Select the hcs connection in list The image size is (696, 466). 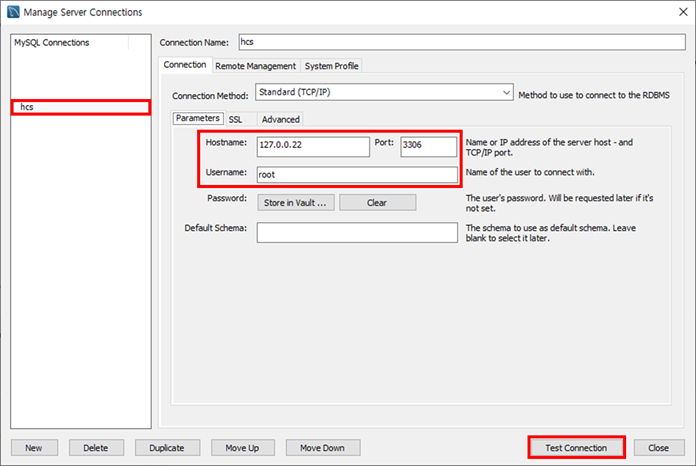pyautogui.click(x=81, y=107)
